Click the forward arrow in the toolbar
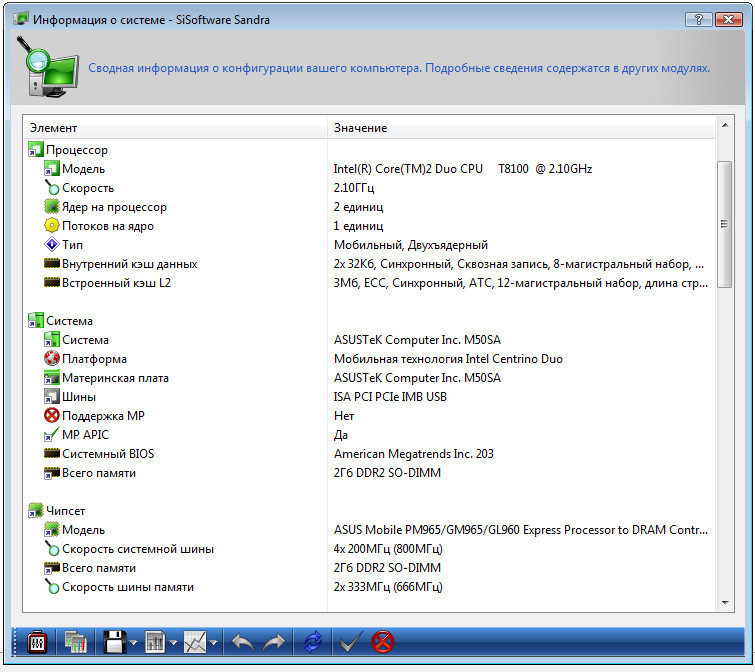 coord(274,642)
